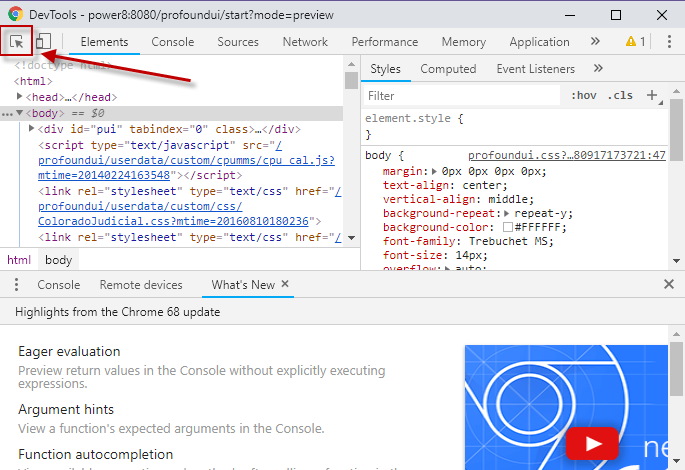
Task: Select the What's New drawer tab
Action: tap(243, 285)
